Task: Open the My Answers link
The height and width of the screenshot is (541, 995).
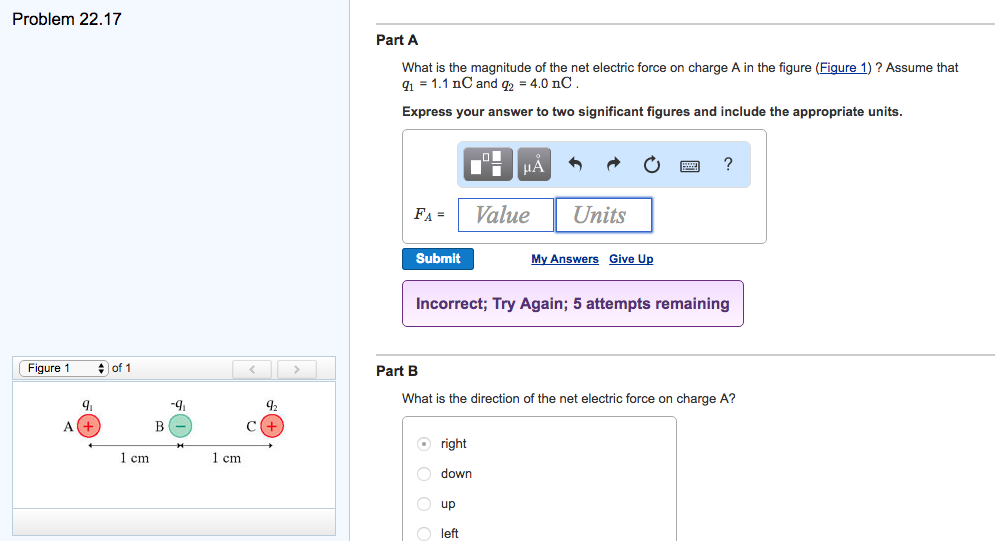Action: click(565, 259)
